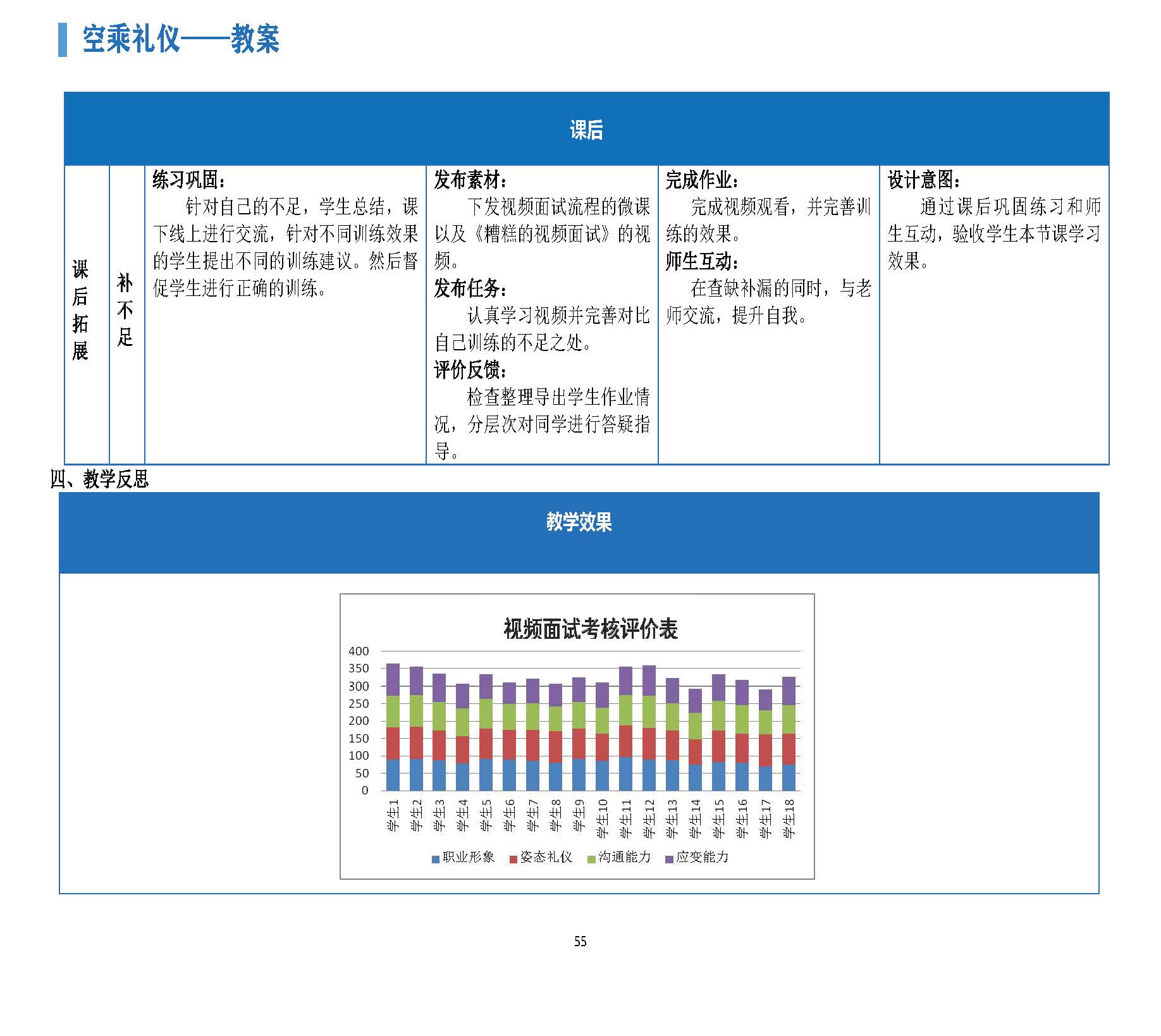Select the heading 师生互动：
The width and height of the screenshot is (1161, 1036).
coord(703,261)
